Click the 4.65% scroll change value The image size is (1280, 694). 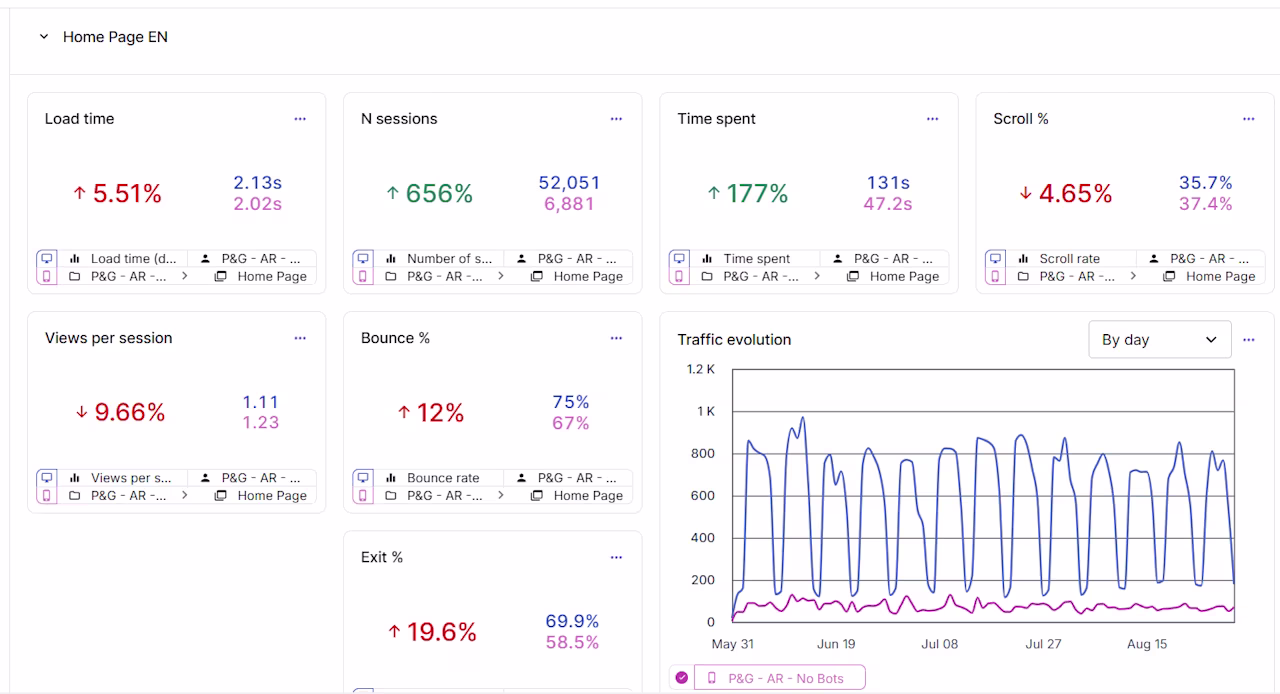coord(1075,193)
